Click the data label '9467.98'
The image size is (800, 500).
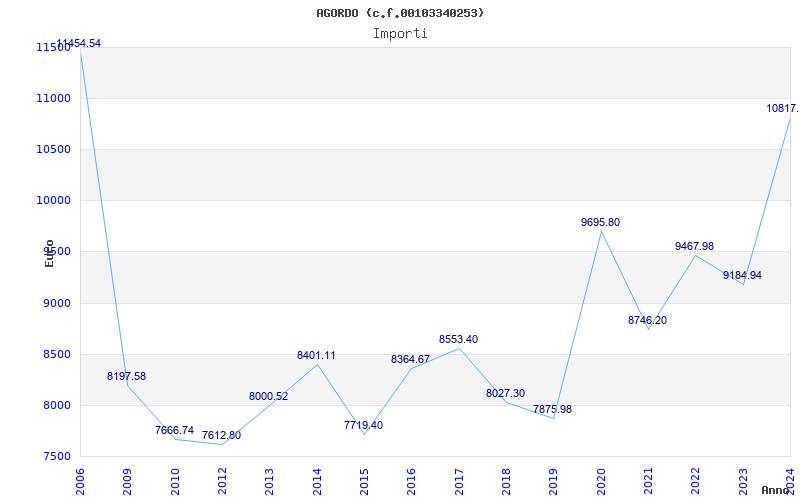coord(694,247)
